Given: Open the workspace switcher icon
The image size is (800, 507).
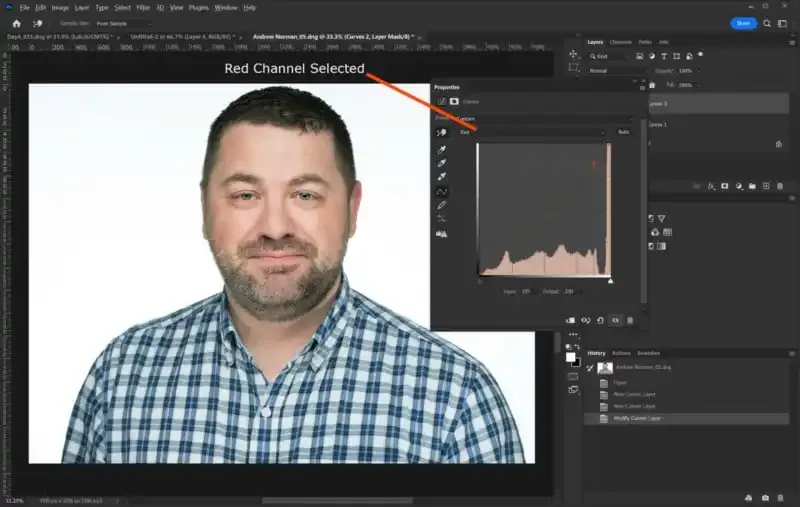Looking at the screenshot, I should click(x=782, y=23).
